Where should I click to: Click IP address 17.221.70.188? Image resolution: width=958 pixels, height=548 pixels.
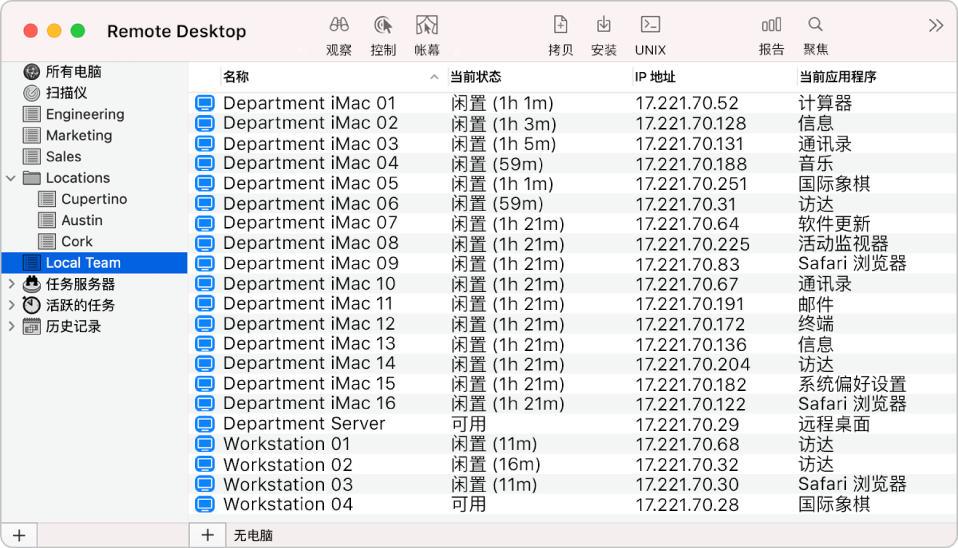(x=691, y=164)
